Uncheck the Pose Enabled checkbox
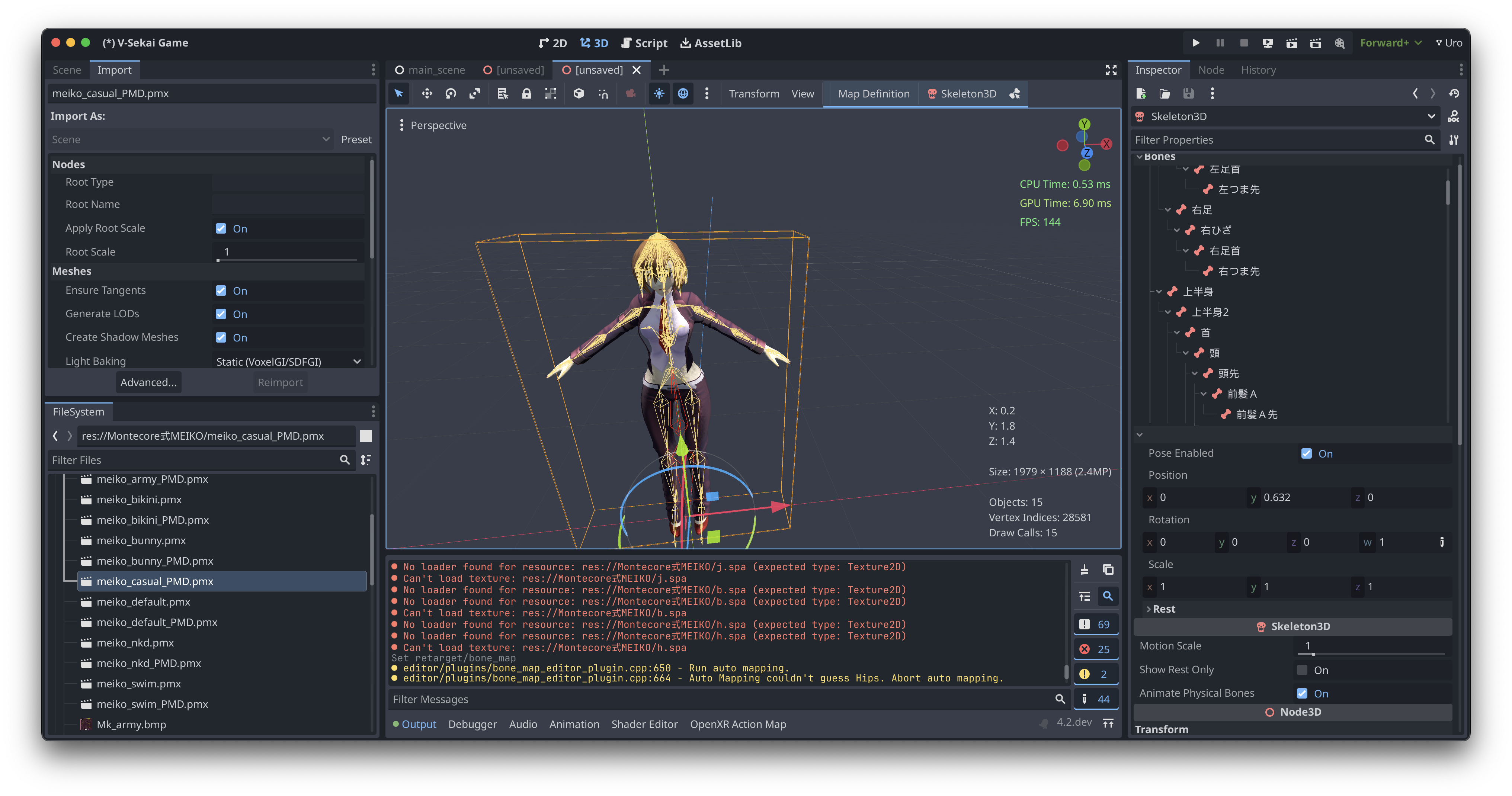This screenshot has height=796, width=1512. coord(1307,454)
